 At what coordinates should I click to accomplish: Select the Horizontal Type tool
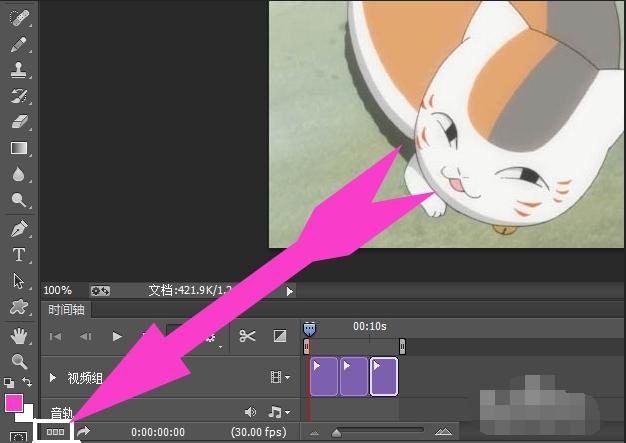tap(19, 255)
